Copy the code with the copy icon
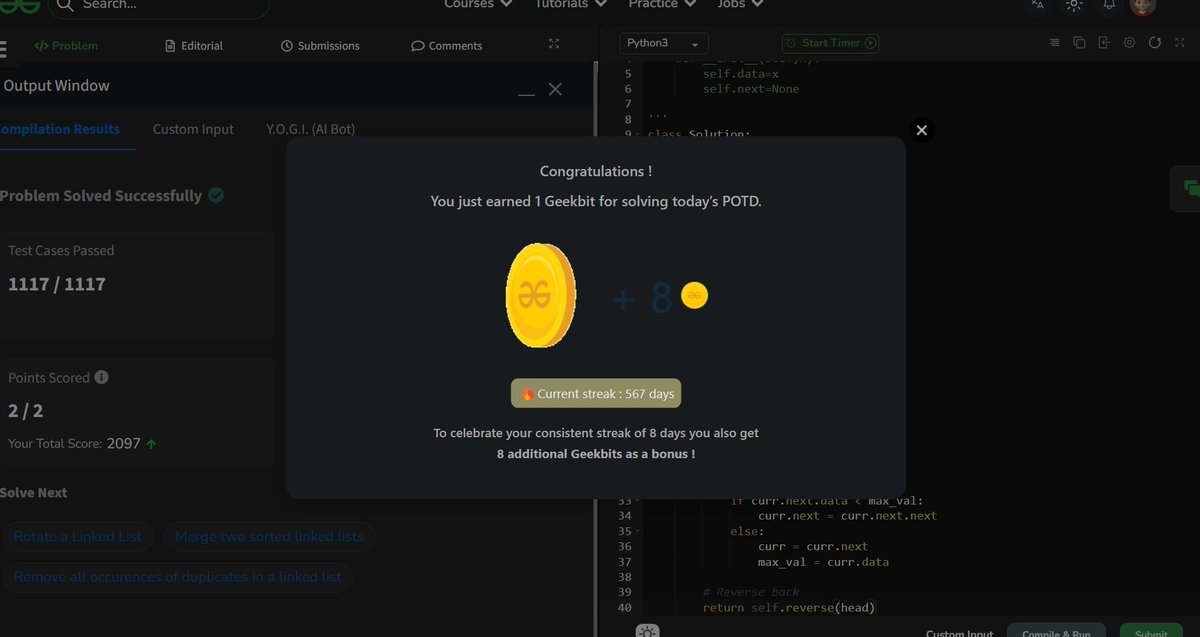The height and width of the screenshot is (637, 1200). 1079,43
